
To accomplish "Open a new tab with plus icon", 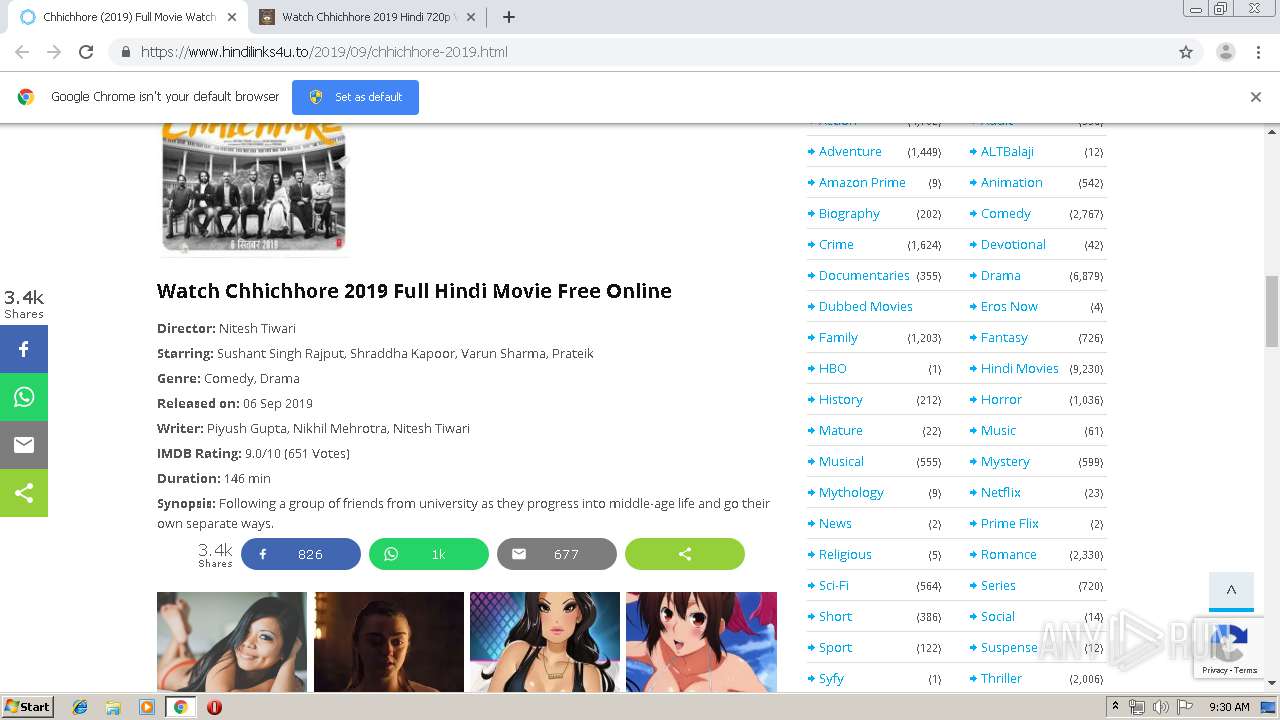I will 508,17.
